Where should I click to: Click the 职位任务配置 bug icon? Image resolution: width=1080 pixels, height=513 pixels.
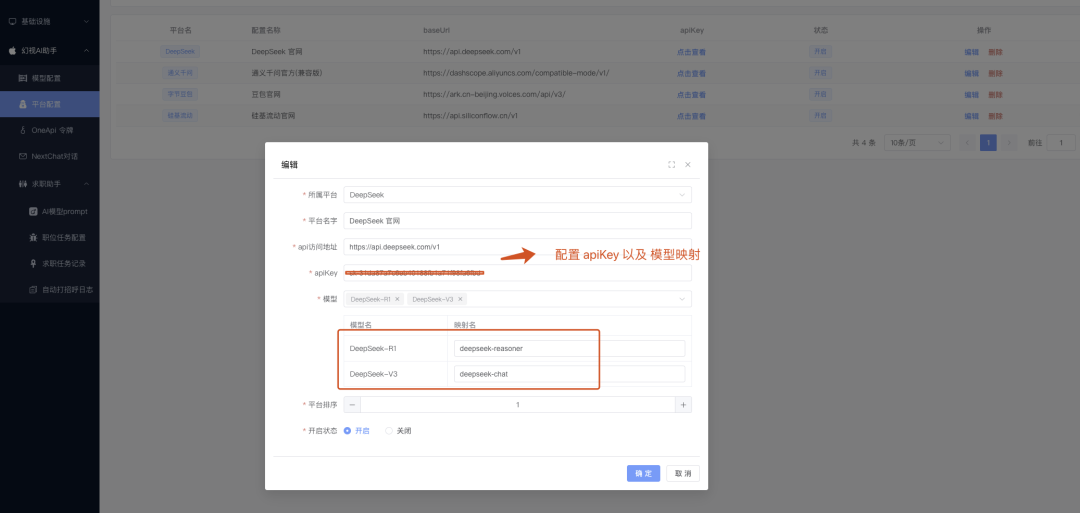point(33,237)
